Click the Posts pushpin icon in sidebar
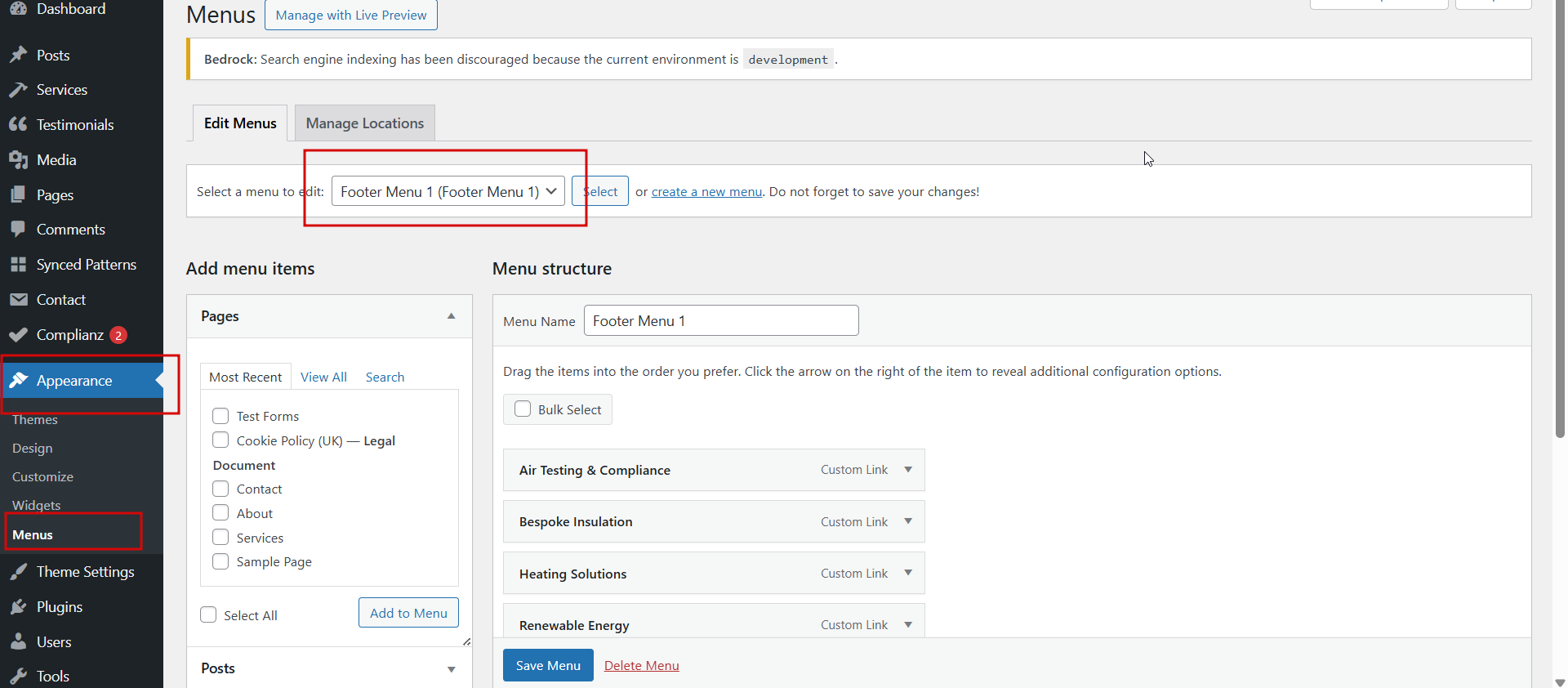This screenshot has width=1568, height=688. point(18,56)
